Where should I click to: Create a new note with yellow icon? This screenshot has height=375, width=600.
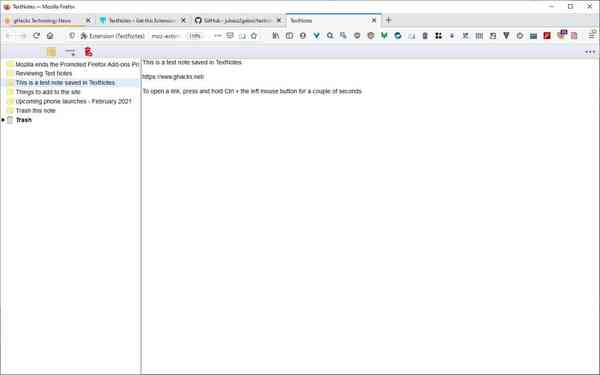click(x=51, y=52)
